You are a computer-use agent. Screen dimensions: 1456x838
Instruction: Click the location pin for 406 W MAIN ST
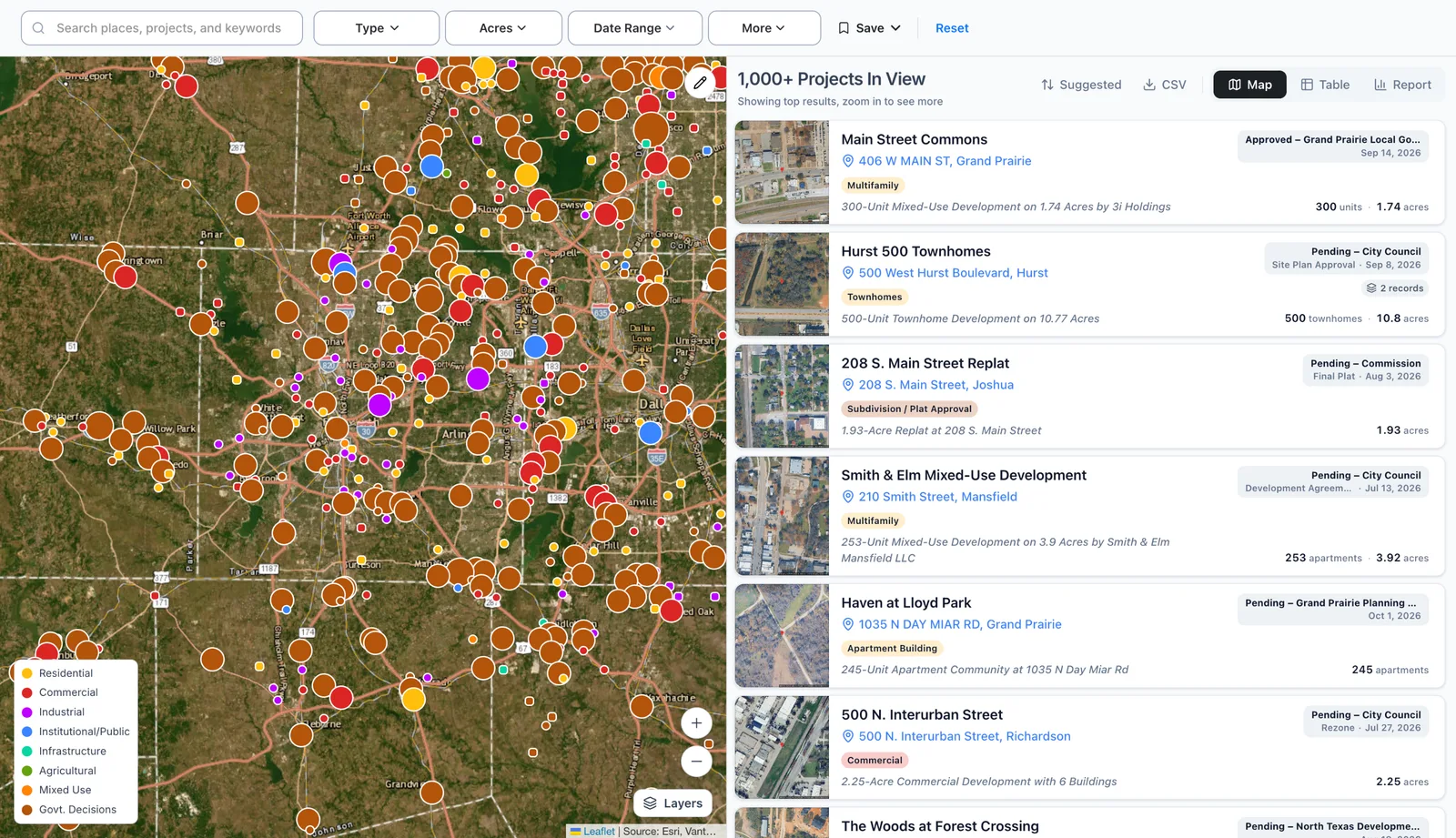point(847,161)
